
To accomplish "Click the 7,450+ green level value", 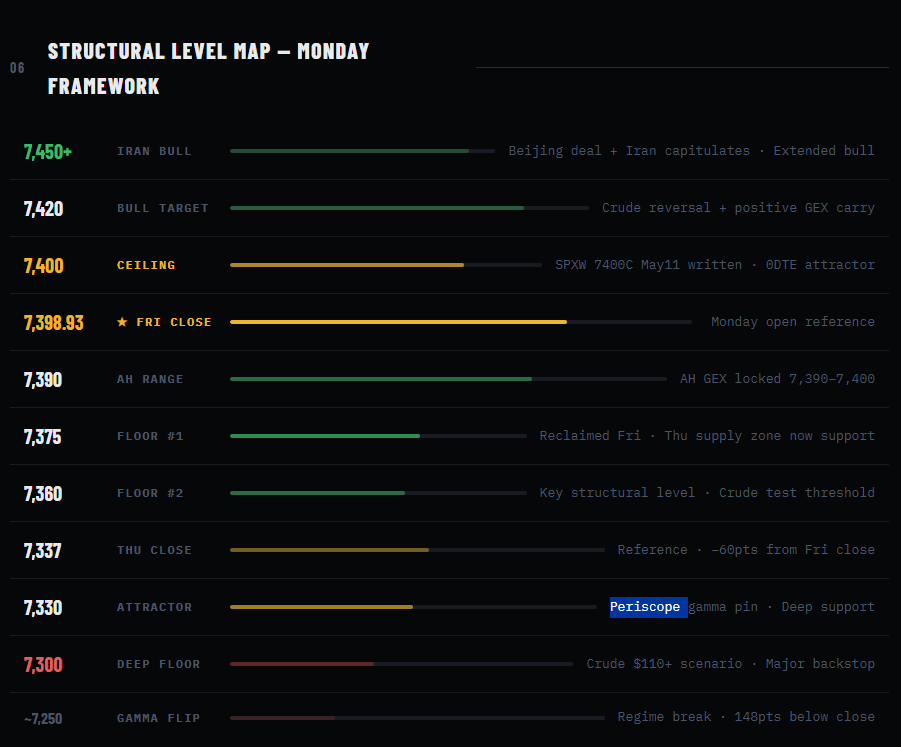I will tap(48, 152).
